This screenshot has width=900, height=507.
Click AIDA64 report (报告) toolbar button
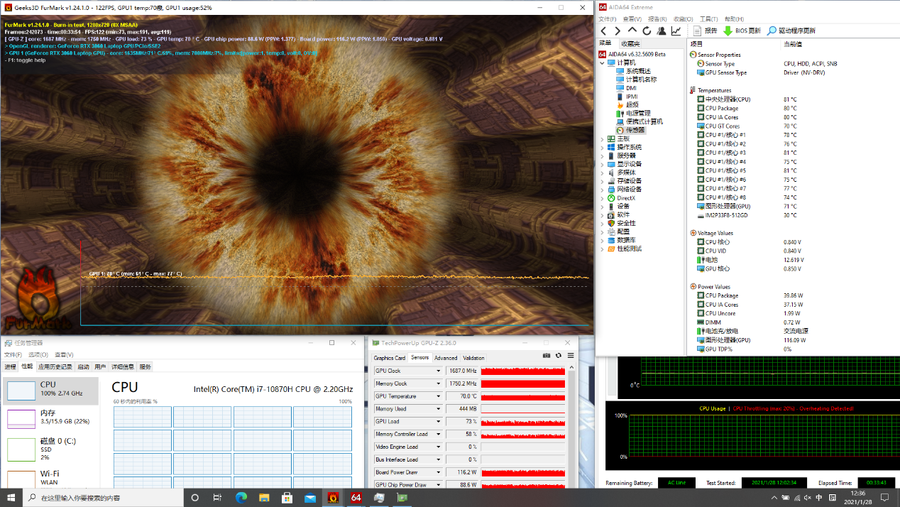tap(705, 30)
